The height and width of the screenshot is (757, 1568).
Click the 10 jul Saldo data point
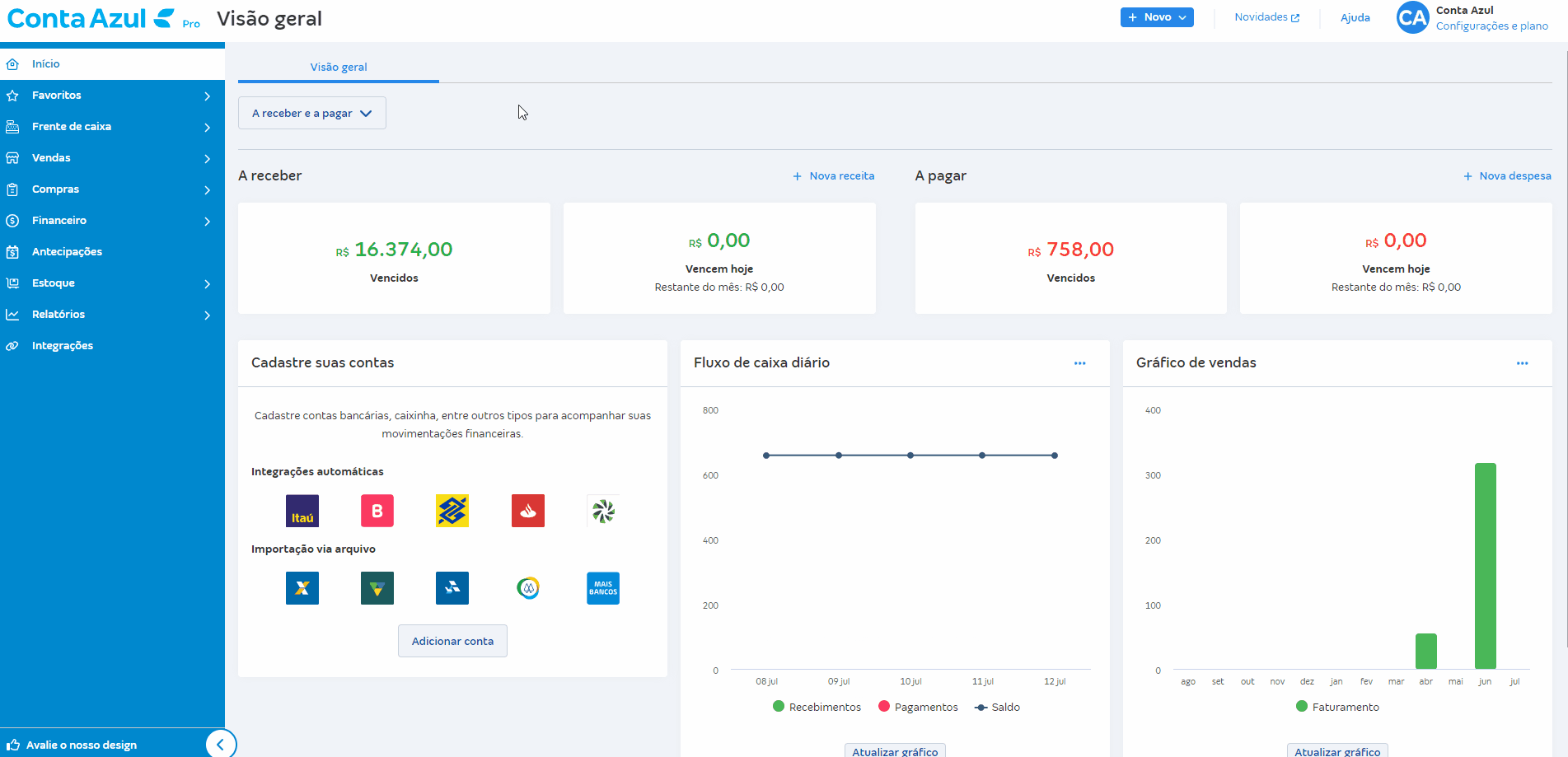click(x=910, y=456)
